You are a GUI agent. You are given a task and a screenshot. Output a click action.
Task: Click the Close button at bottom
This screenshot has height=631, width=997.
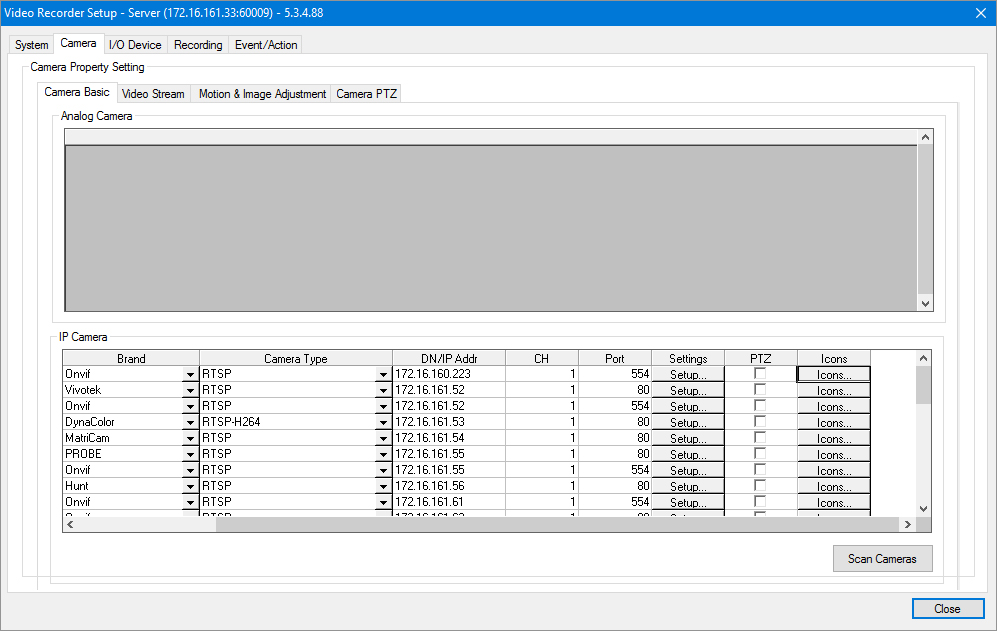tap(946, 609)
